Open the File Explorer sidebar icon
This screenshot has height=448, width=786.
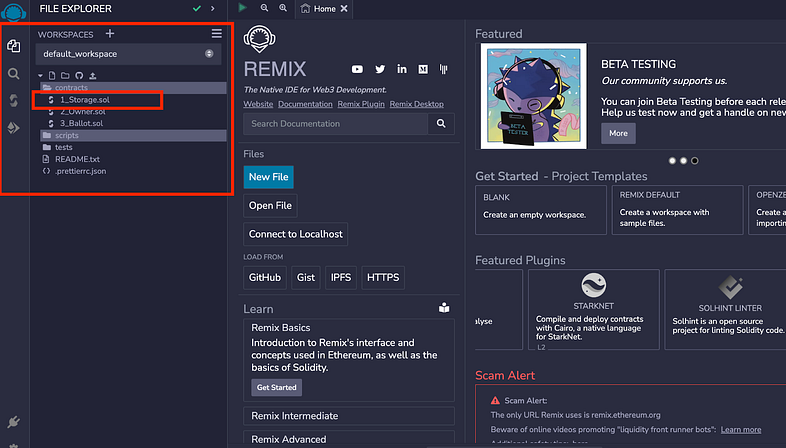(x=14, y=46)
